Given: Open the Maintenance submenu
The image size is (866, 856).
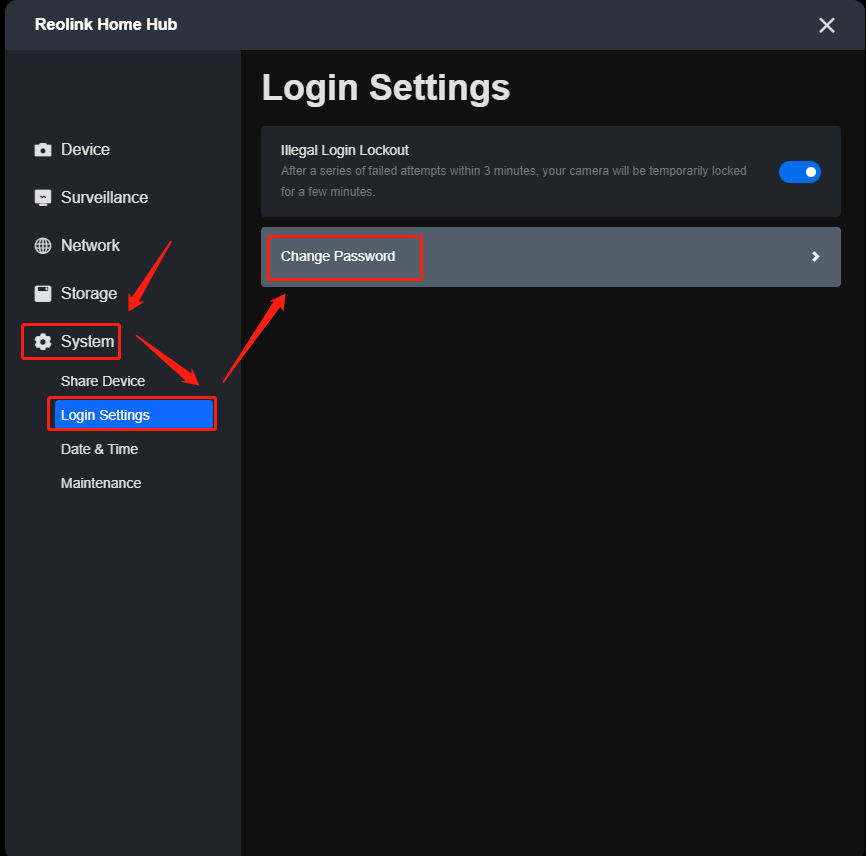Looking at the screenshot, I should pos(101,483).
